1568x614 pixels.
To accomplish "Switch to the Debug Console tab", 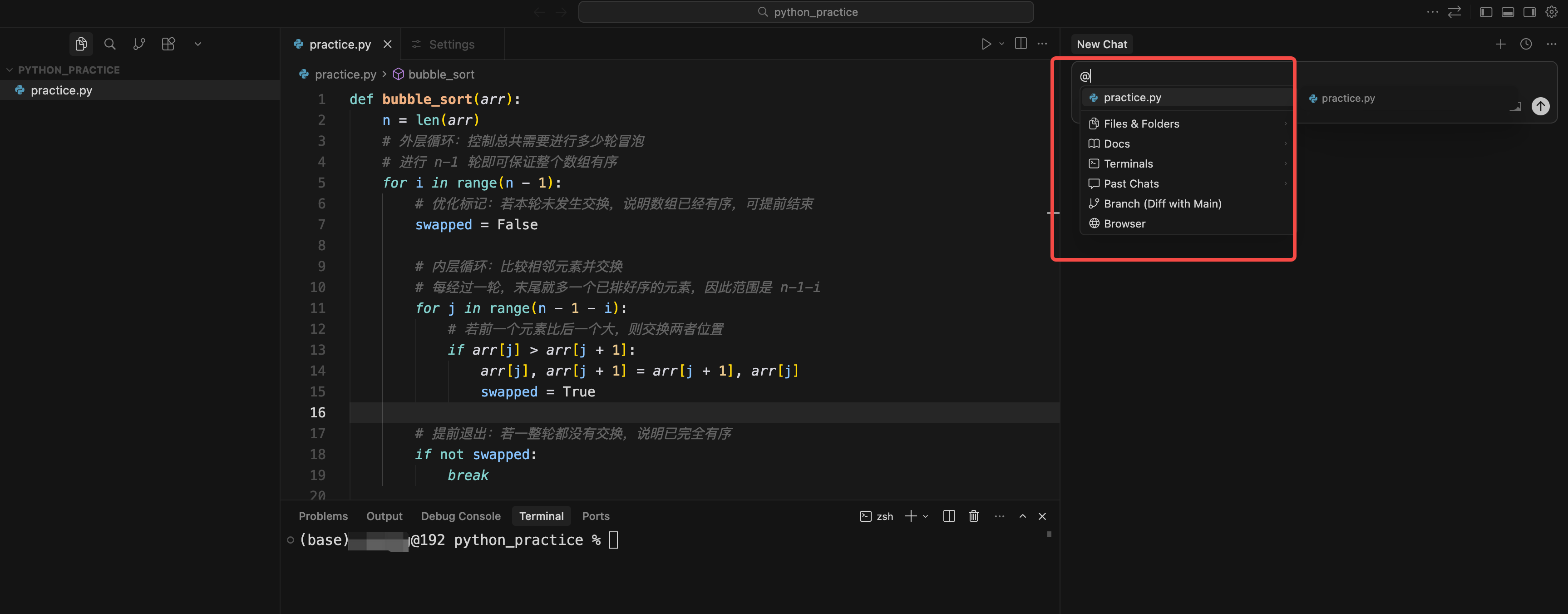I will 461,516.
